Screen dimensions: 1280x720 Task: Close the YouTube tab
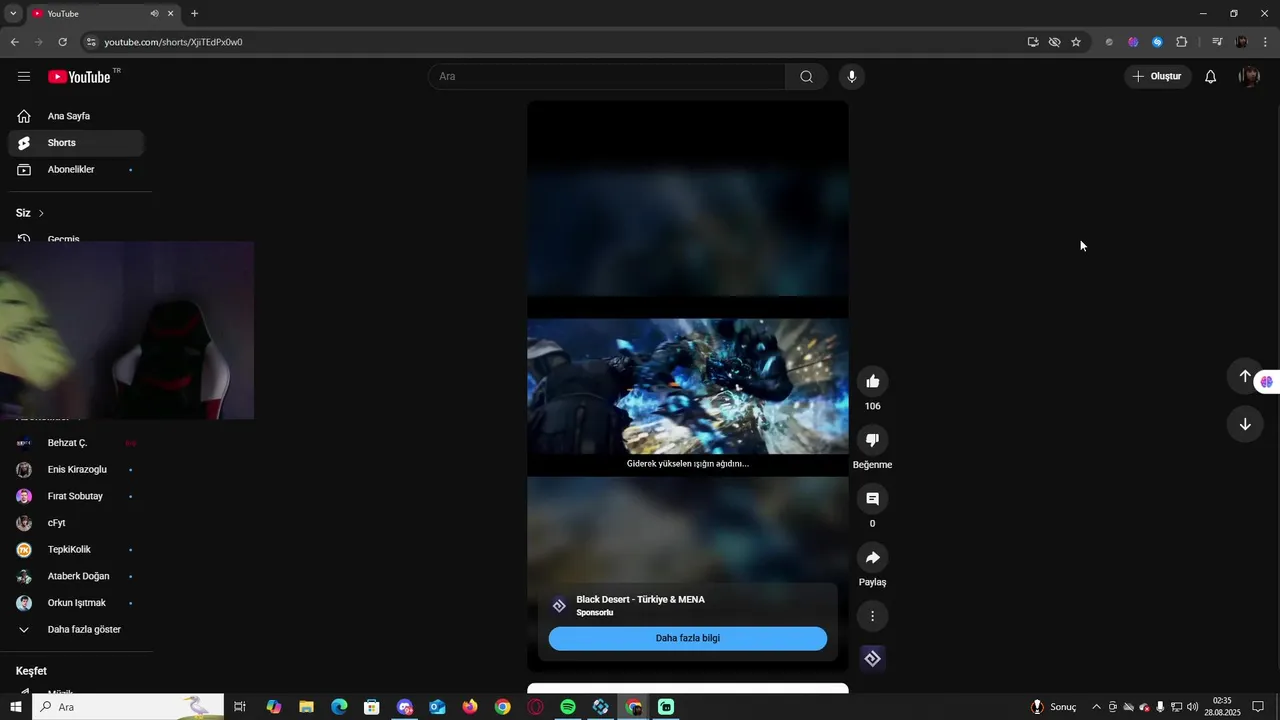pos(171,14)
